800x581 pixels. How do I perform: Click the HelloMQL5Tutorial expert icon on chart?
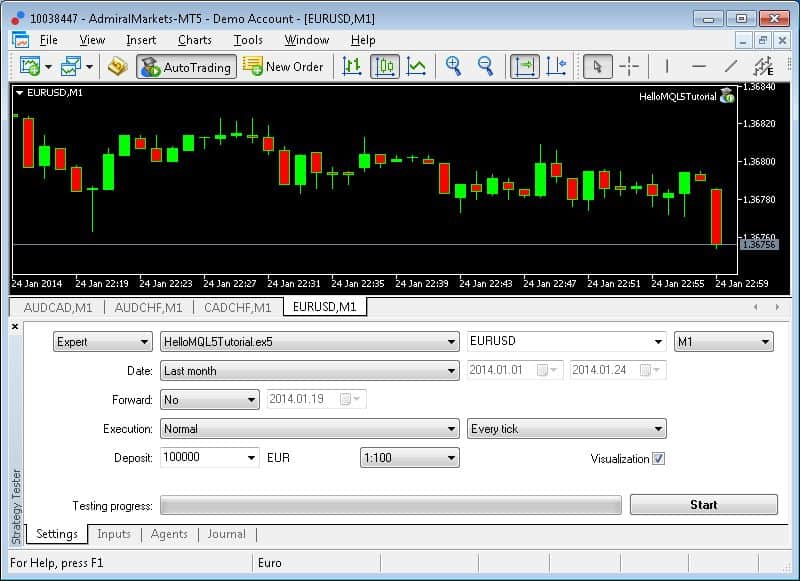click(x=727, y=96)
